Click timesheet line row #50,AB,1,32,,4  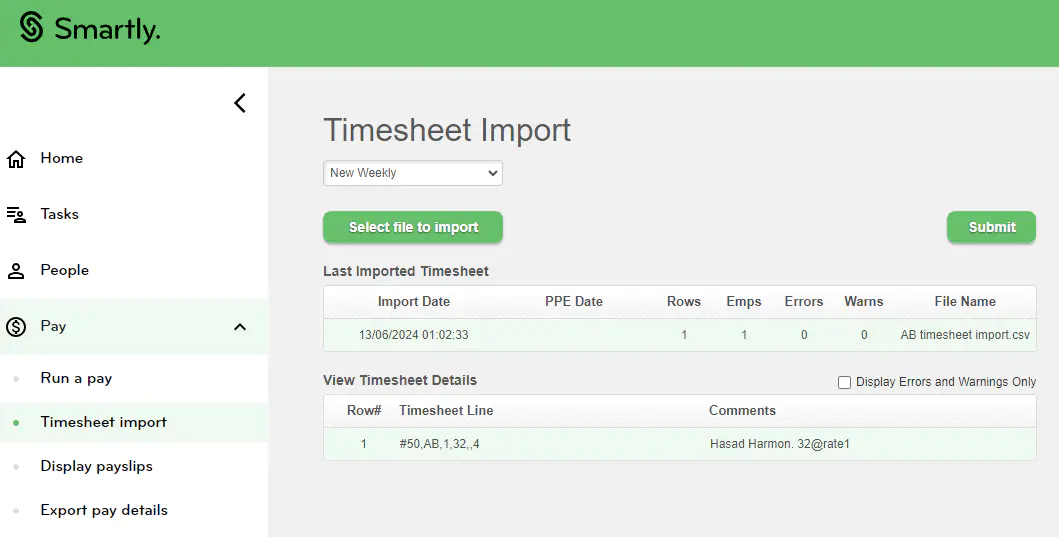[x=439, y=444]
